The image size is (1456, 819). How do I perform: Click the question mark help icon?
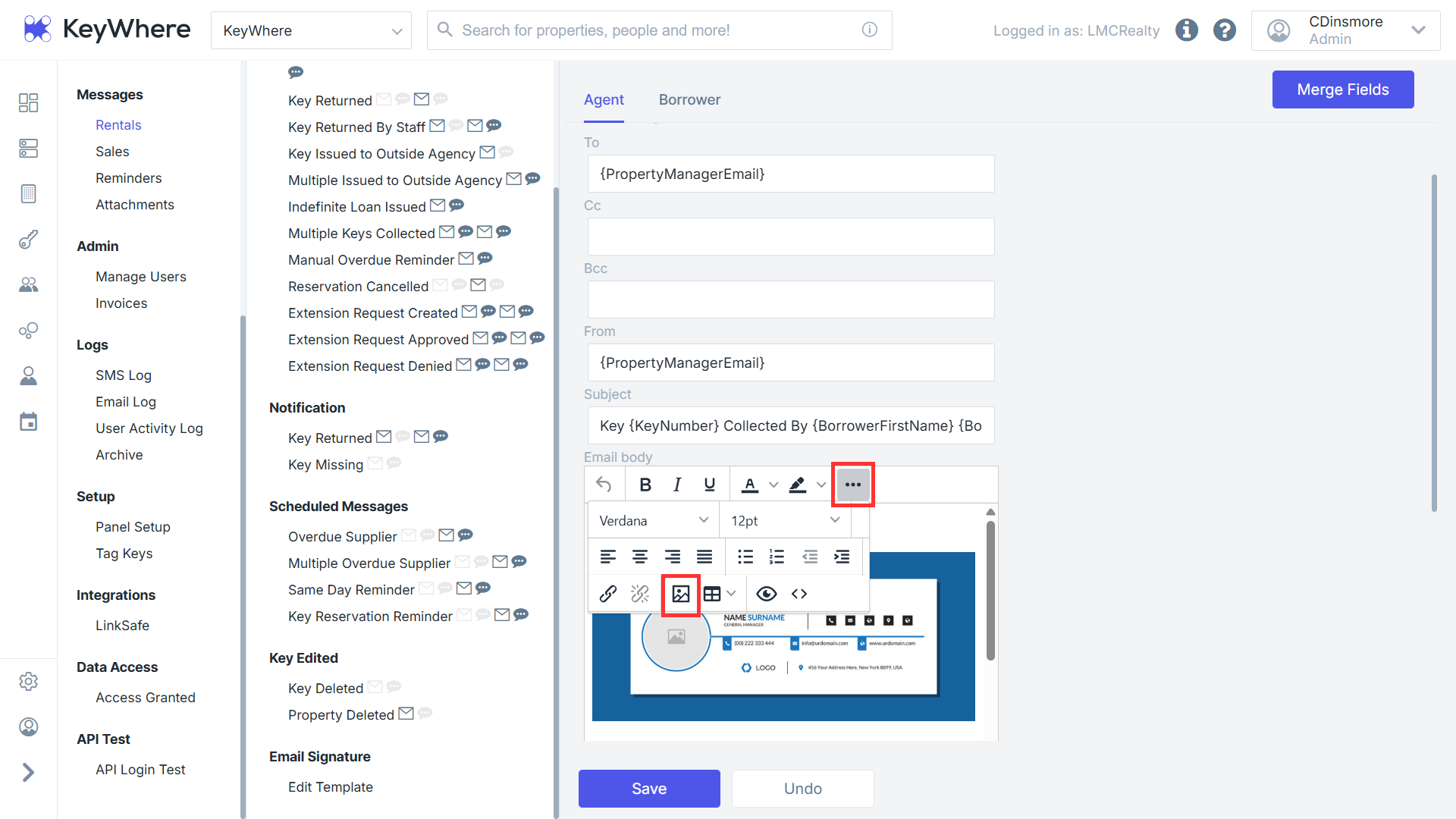(x=1224, y=30)
